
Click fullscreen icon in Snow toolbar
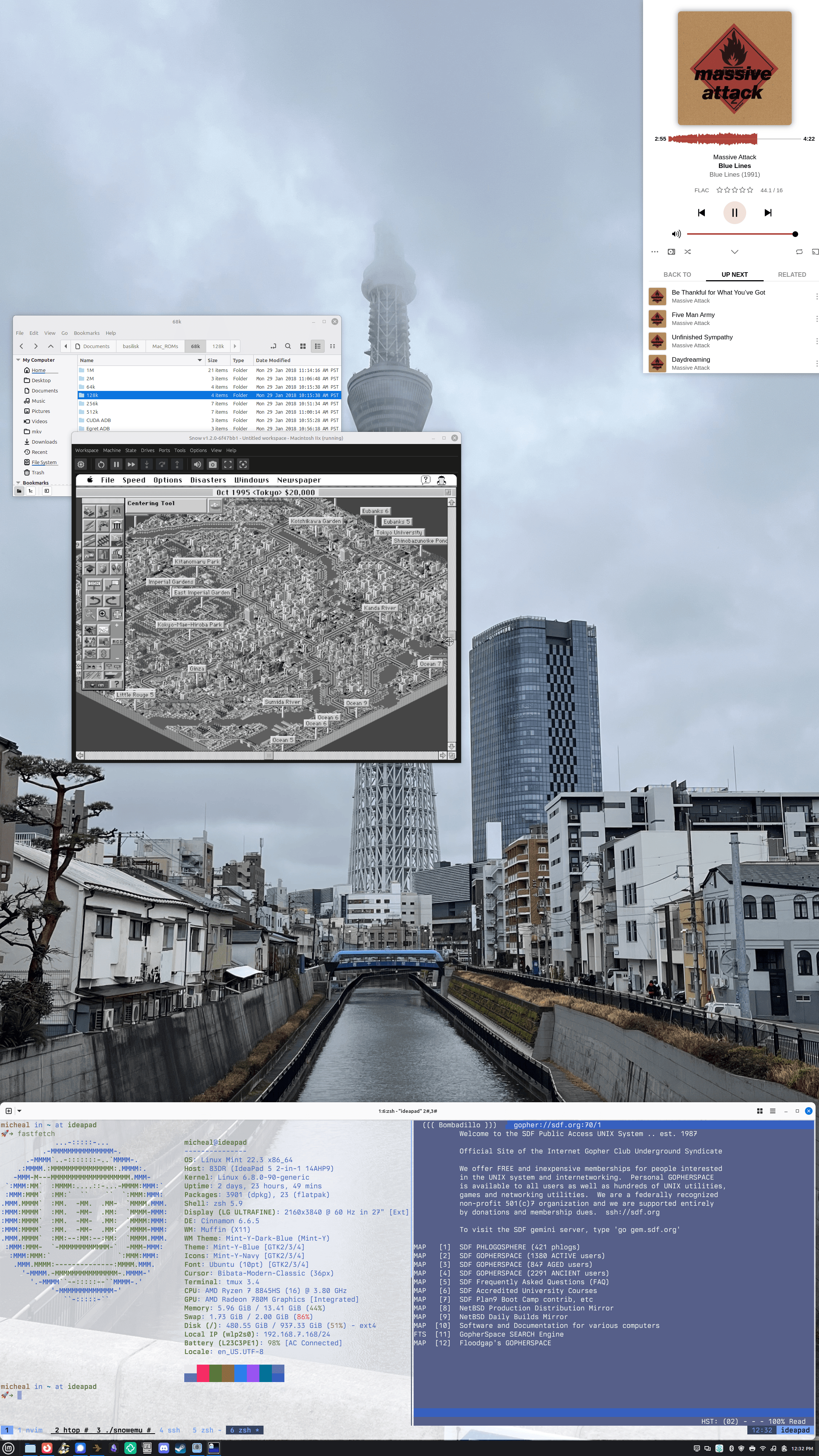coord(228,464)
